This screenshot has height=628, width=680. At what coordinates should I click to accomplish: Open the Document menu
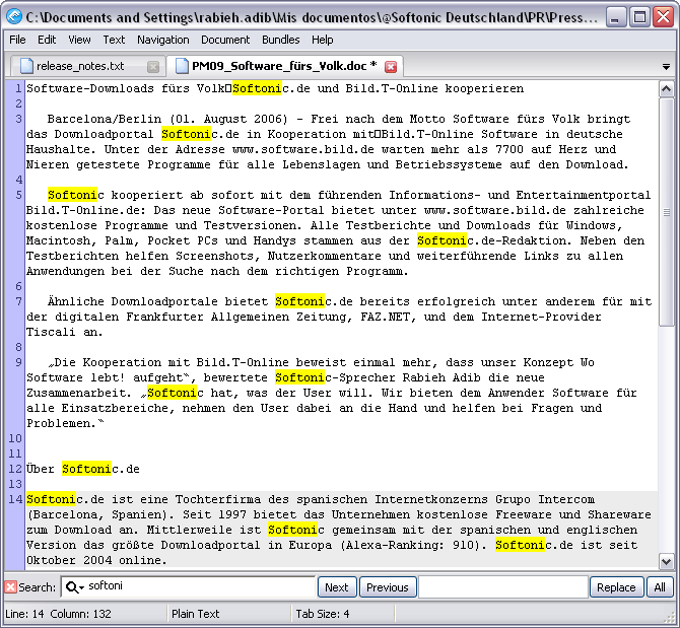tap(225, 40)
